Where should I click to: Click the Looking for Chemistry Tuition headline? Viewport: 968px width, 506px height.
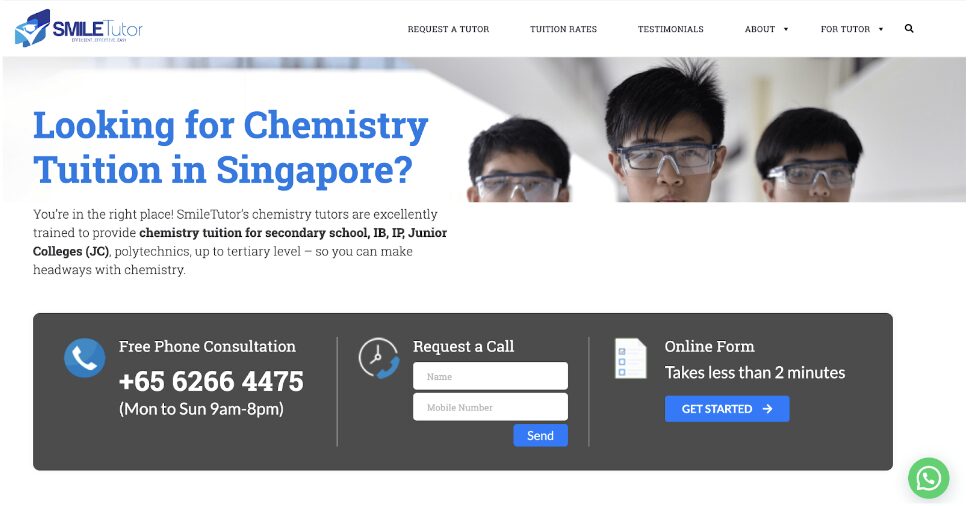[231, 147]
